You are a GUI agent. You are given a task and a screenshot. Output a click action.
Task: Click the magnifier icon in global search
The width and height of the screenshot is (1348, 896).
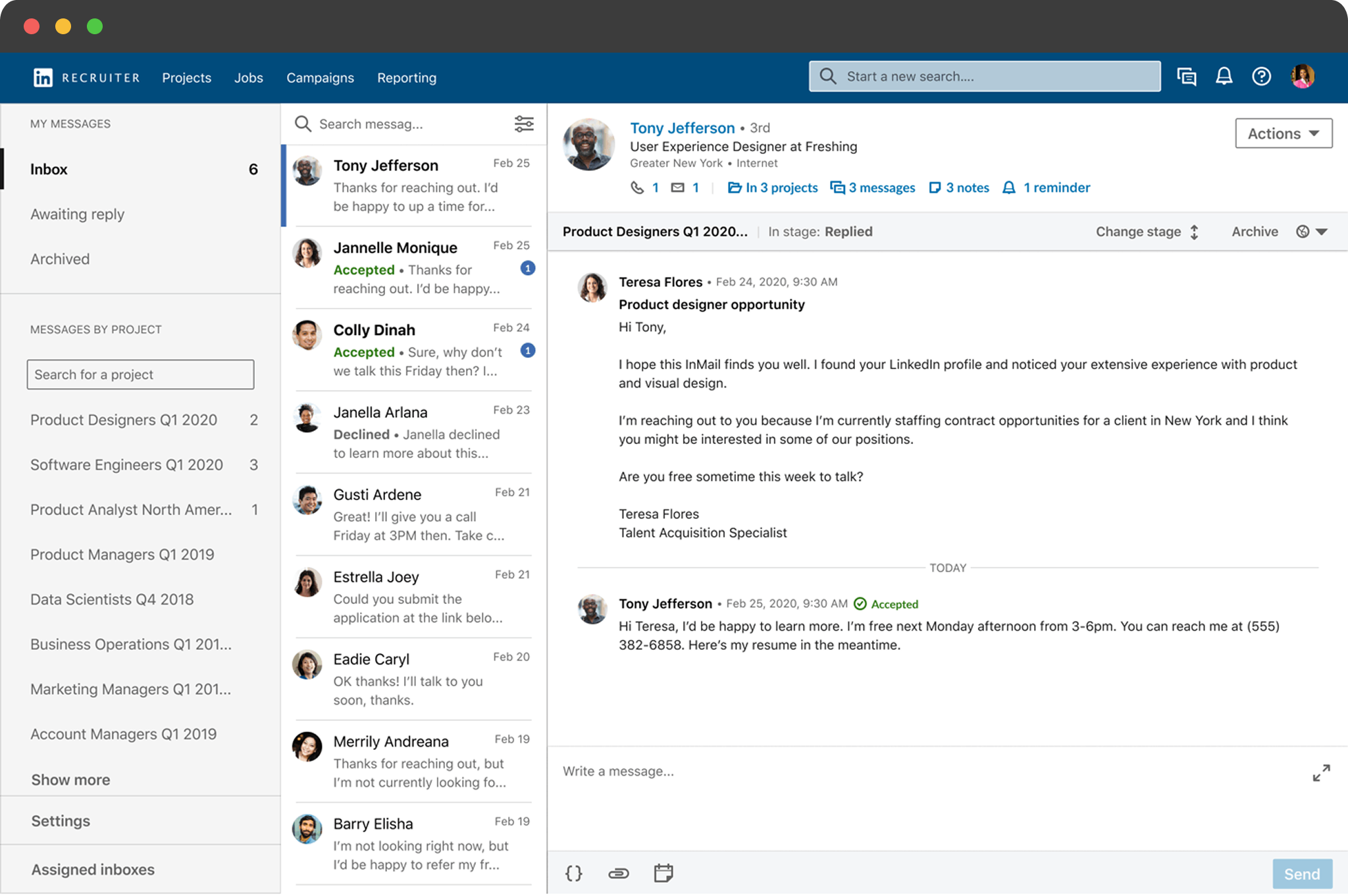click(x=828, y=76)
